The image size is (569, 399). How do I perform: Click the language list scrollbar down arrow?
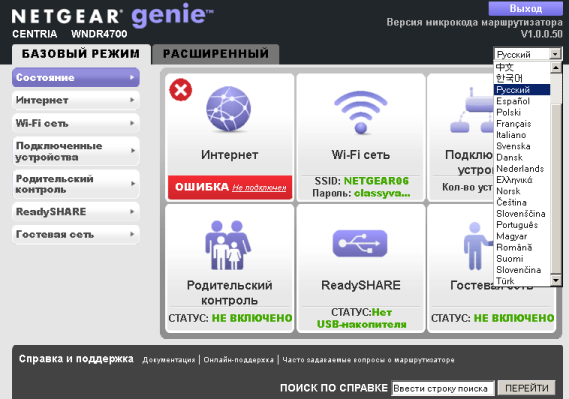(x=556, y=280)
